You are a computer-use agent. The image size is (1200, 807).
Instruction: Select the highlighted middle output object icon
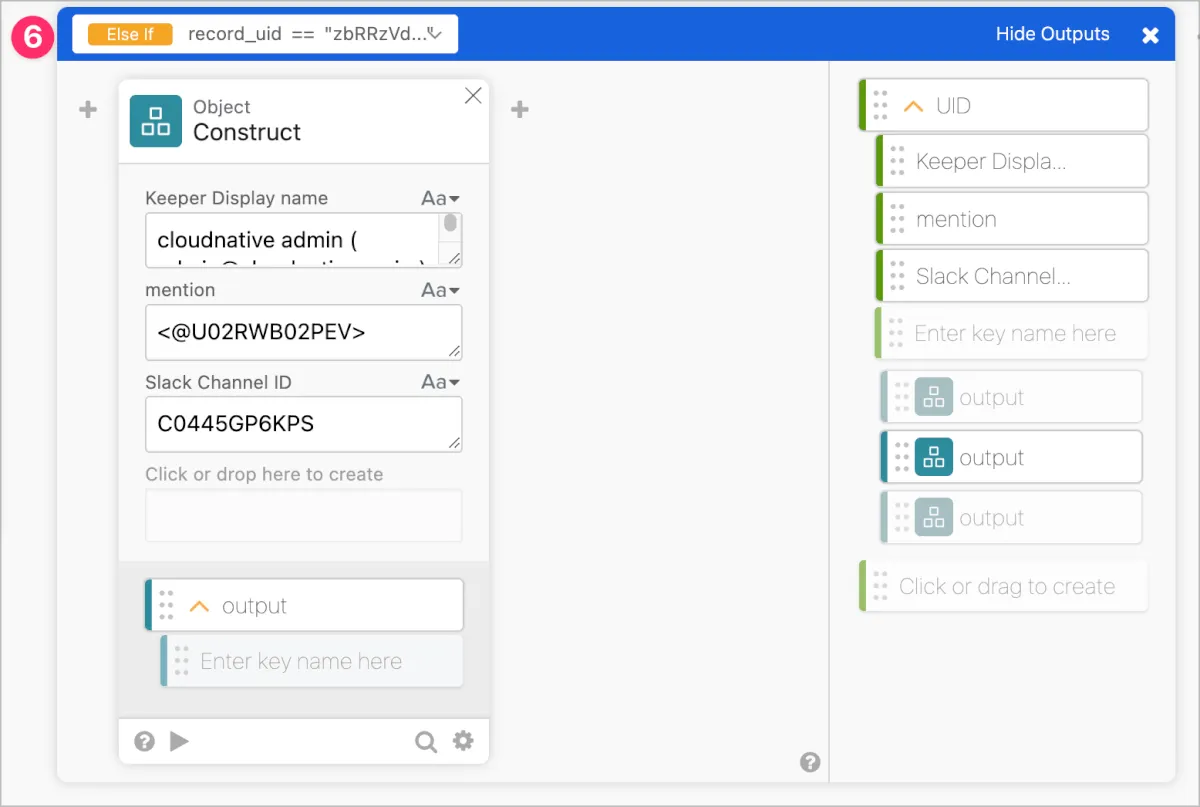(x=933, y=457)
